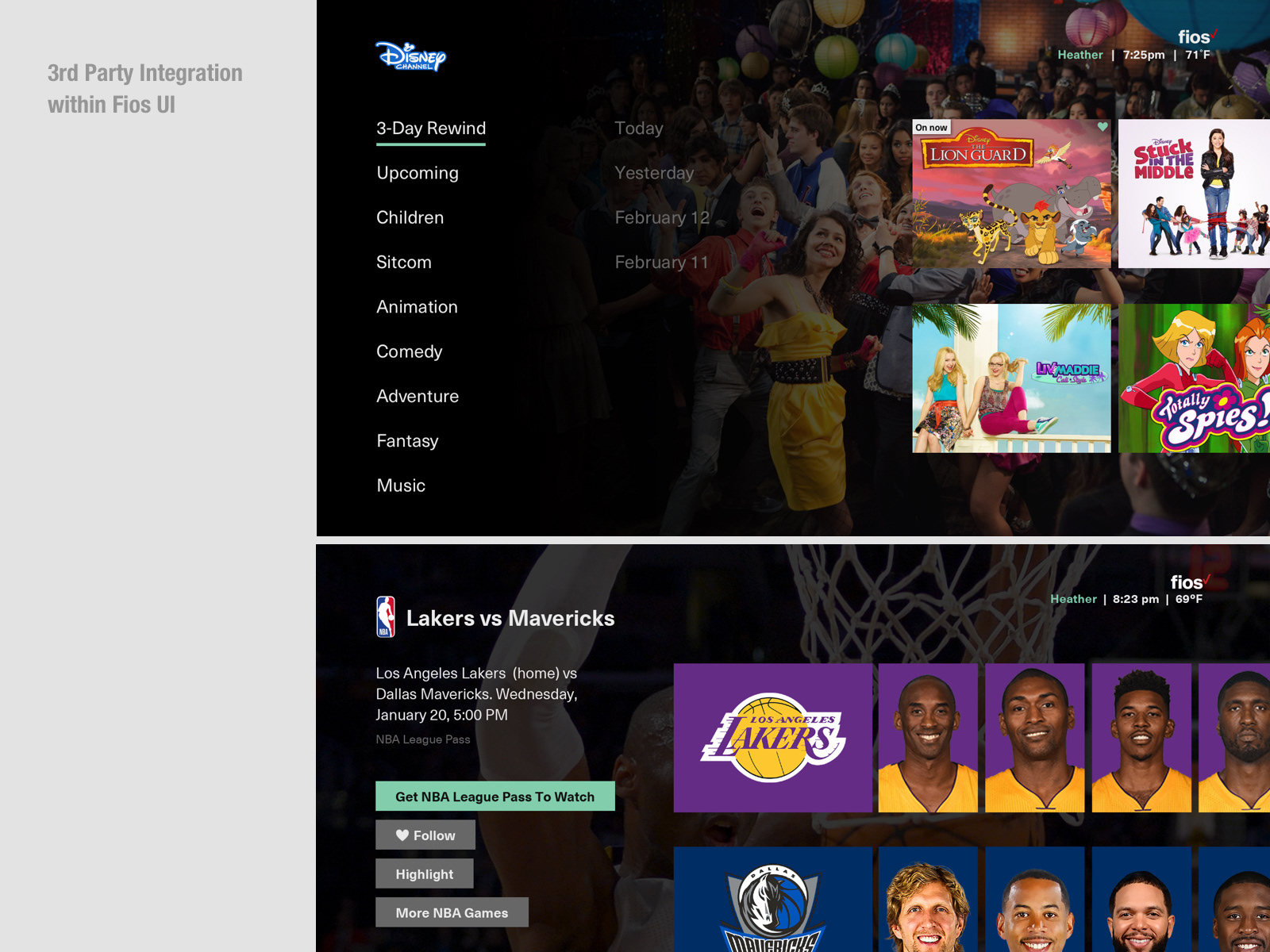The width and height of the screenshot is (1270, 952).
Task: Click the Lakers vs Mavericks title
Action: click(510, 618)
